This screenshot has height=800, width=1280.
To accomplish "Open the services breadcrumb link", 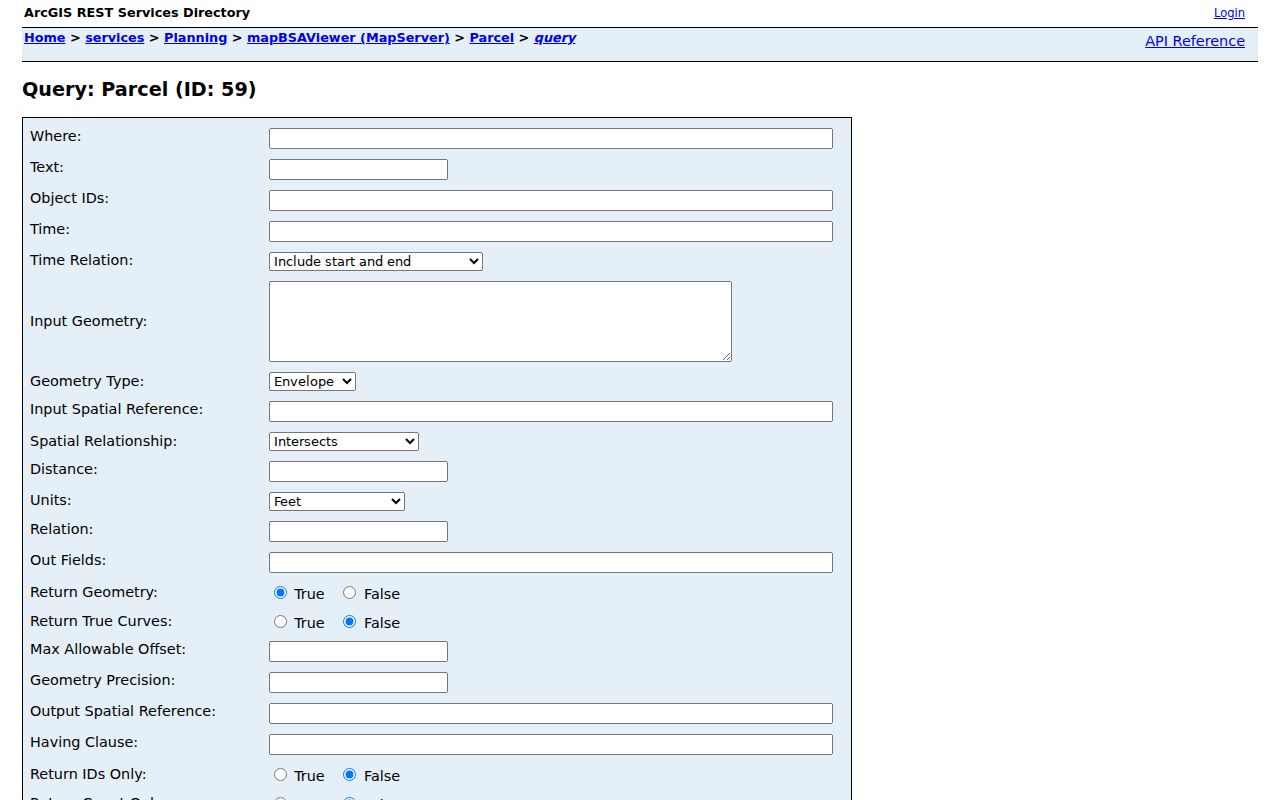I will [115, 38].
